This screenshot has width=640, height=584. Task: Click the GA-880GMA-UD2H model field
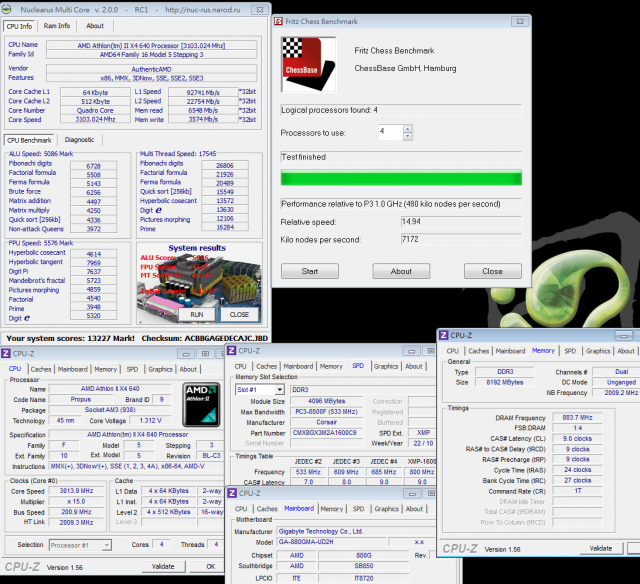(x=332, y=542)
